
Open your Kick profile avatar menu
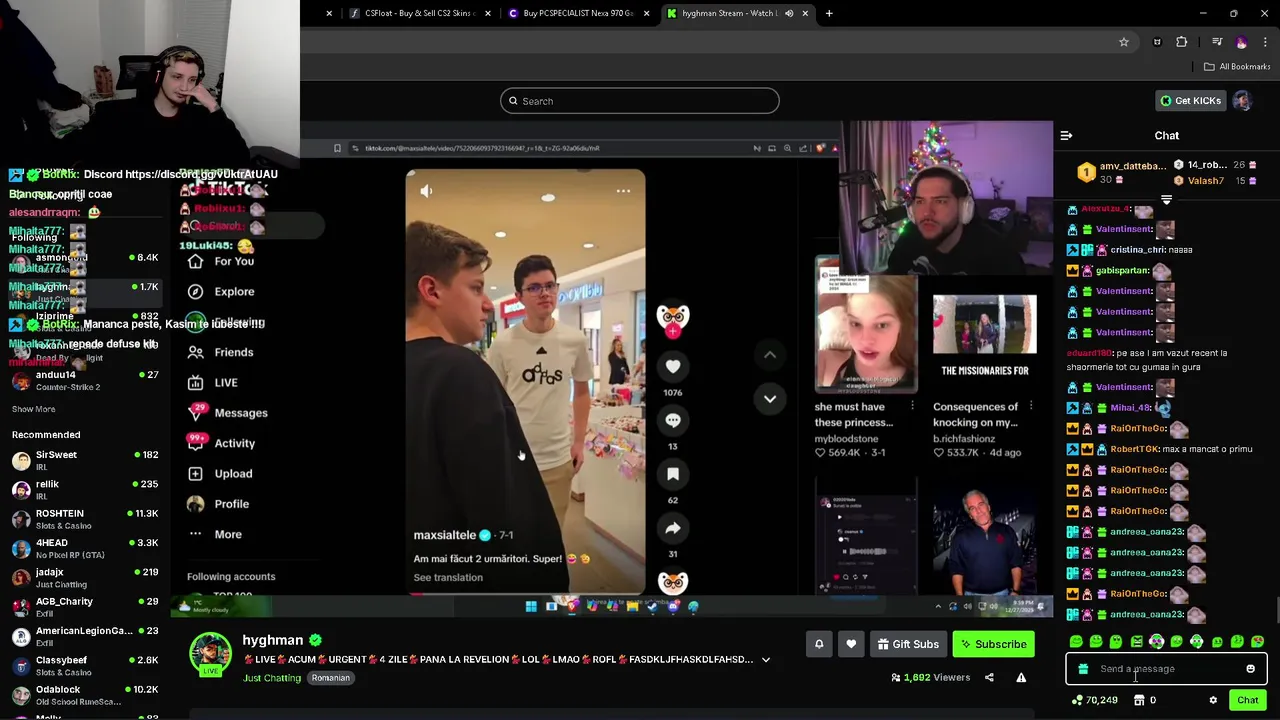pos(1242,101)
